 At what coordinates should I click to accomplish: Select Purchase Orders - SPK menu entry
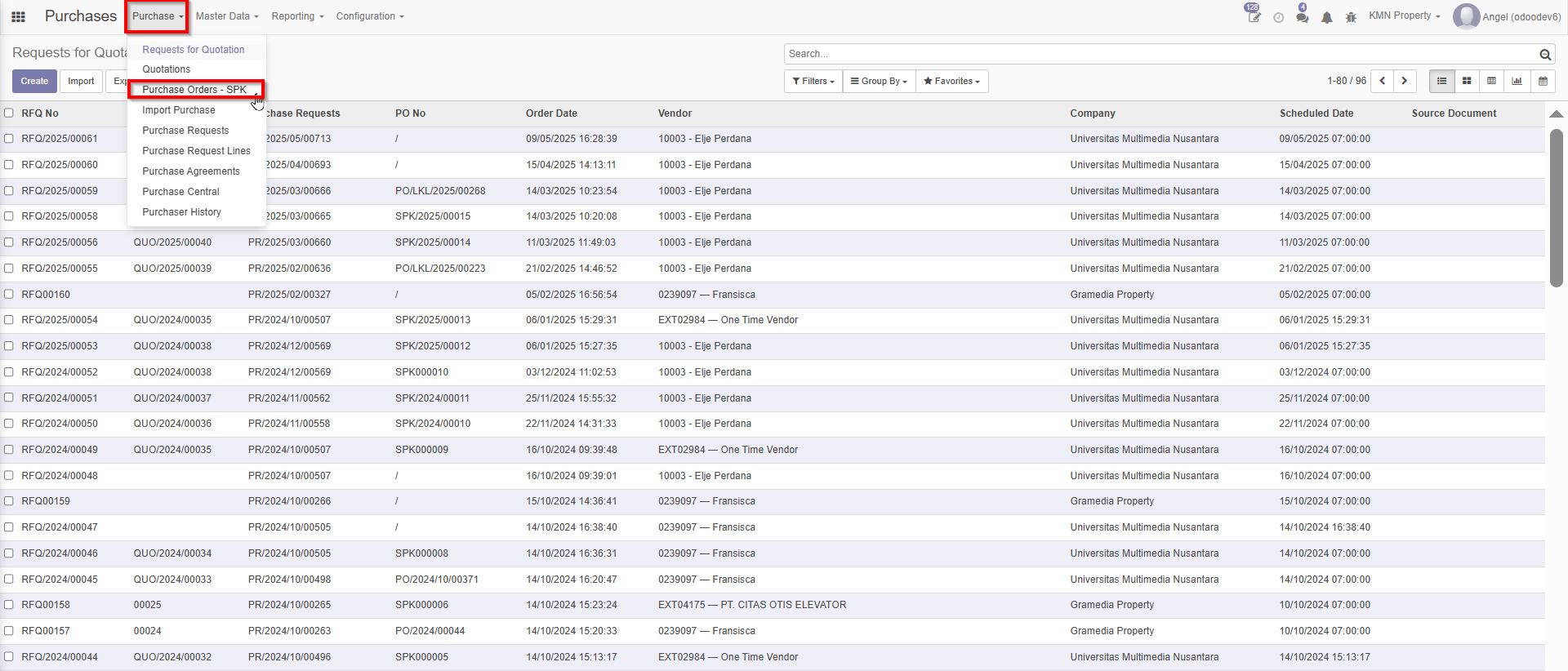[194, 90]
